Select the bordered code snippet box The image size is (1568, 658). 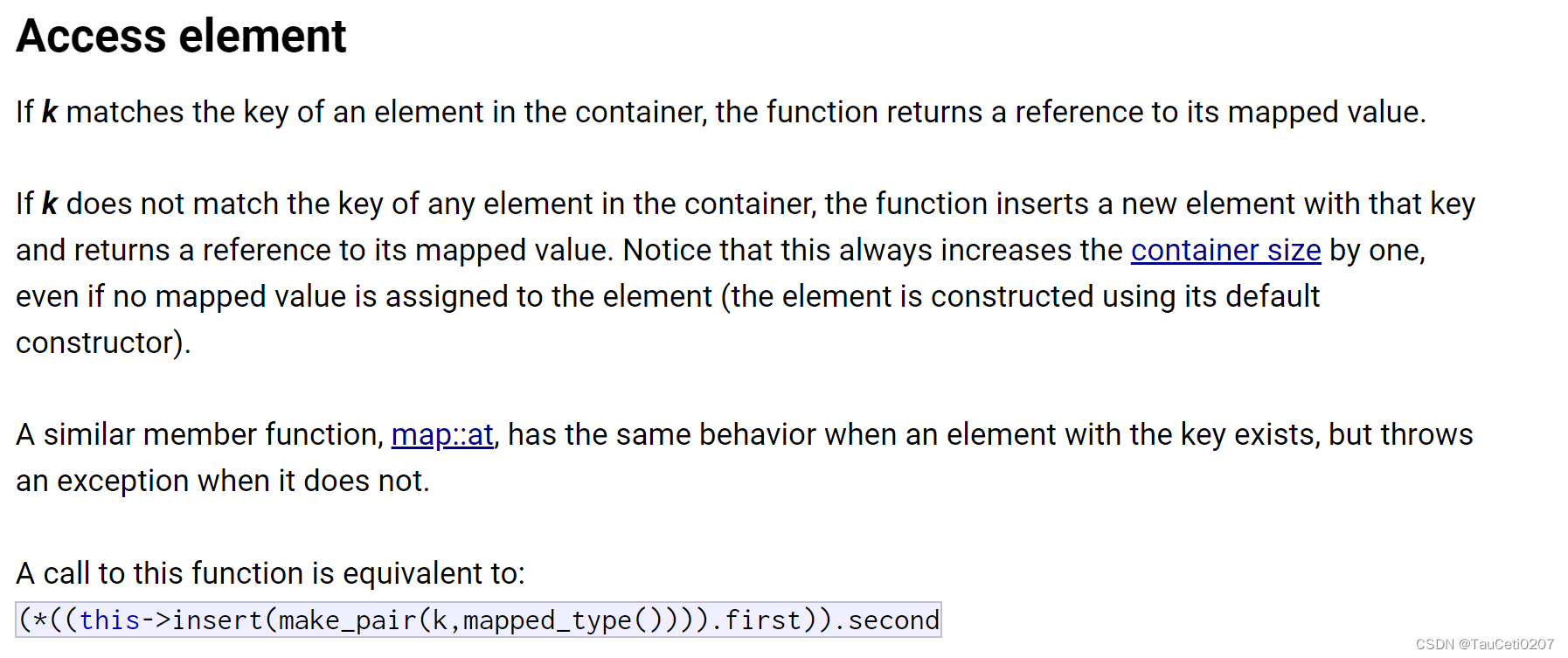[x=478, y=620]
